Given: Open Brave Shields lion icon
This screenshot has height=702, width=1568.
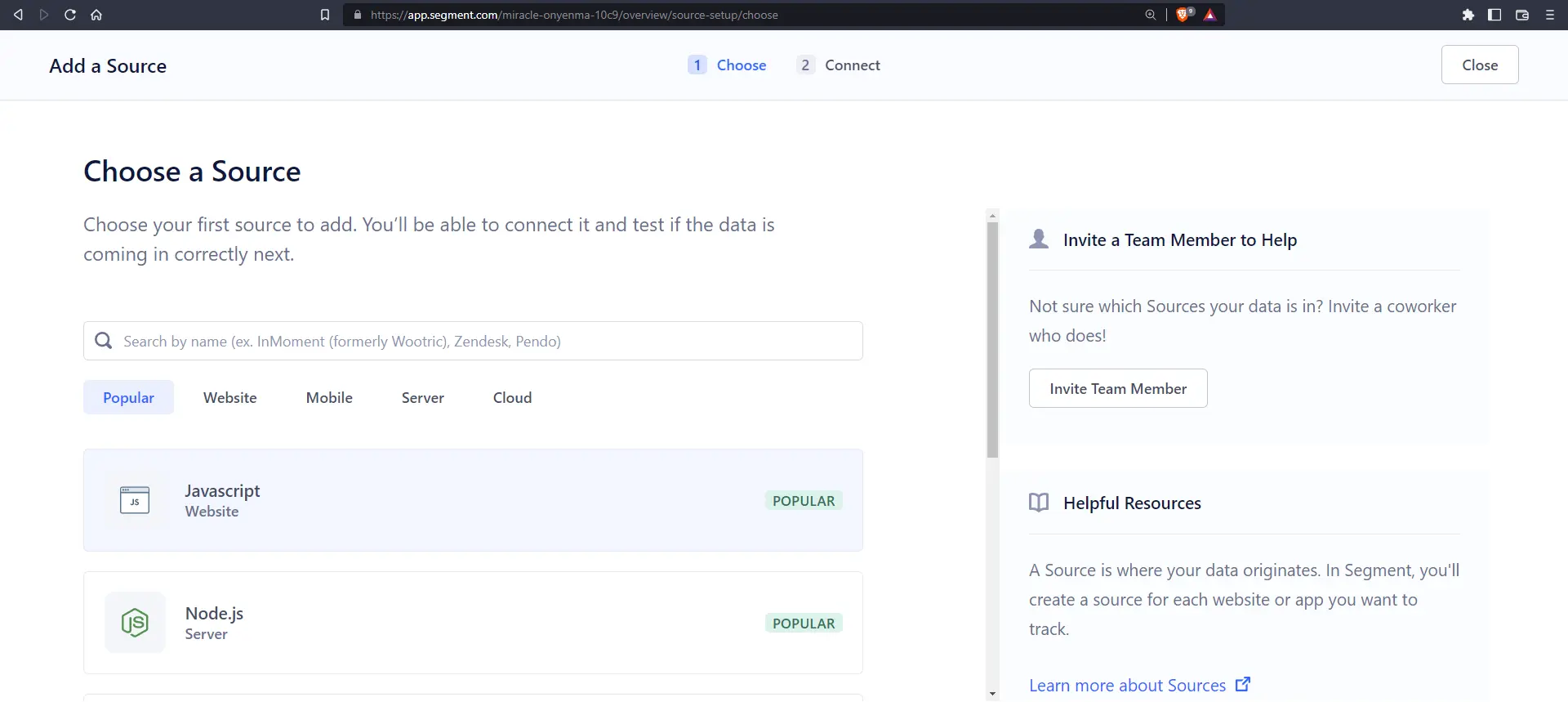Looking at the screenshot, I should click(1183, 14).
